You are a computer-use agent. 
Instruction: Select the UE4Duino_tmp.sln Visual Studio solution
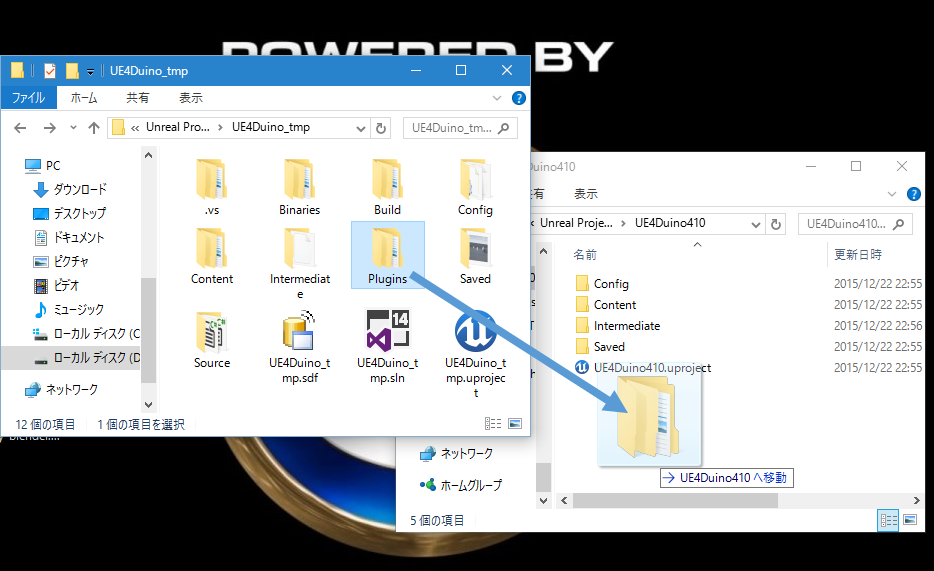pyautogui.click(x=387, y=347)
